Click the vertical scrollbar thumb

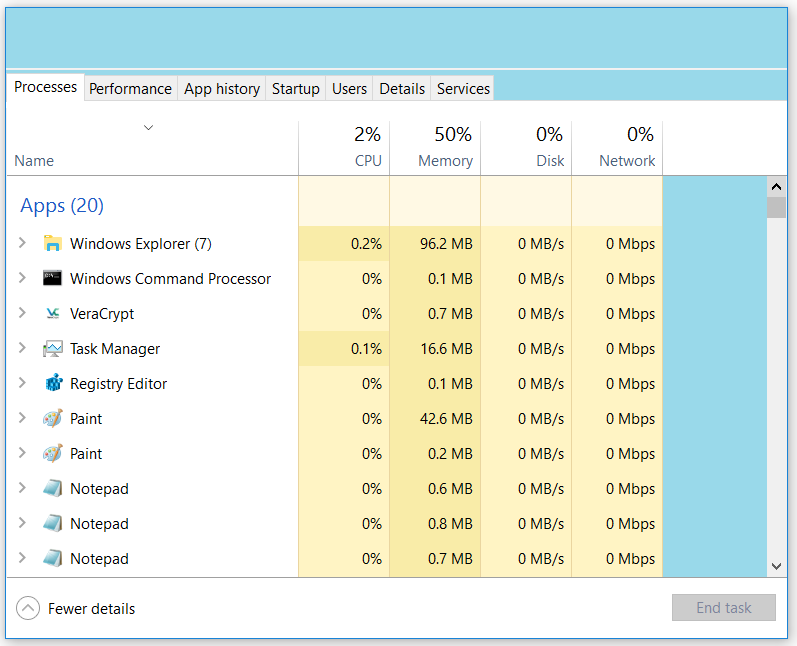(x=776, y=207)
